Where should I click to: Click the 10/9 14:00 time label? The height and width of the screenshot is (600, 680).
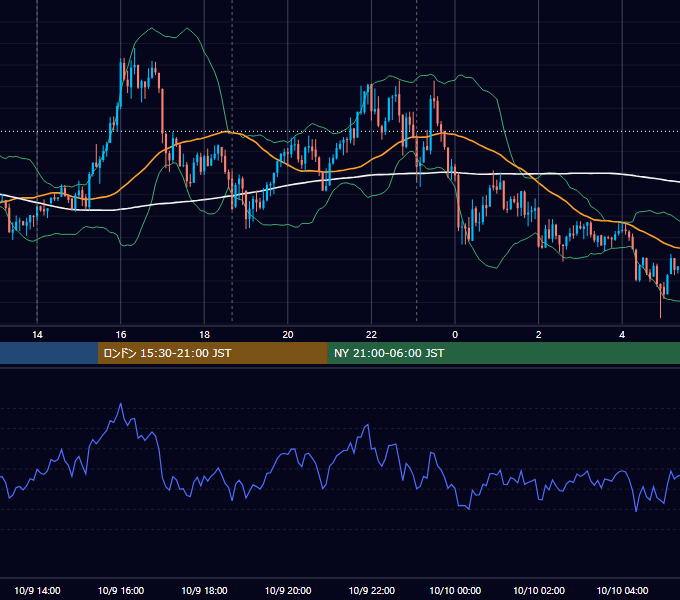[x=37, y=590]
